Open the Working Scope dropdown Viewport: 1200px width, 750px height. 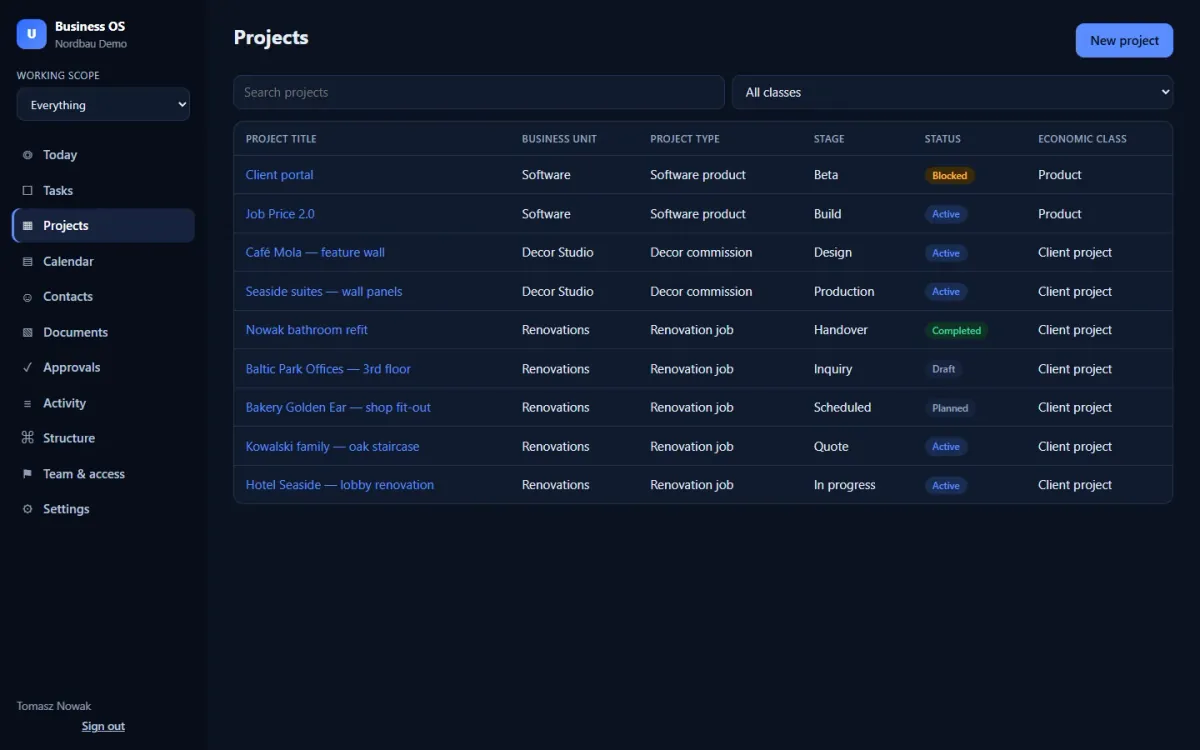pos(103,104)
